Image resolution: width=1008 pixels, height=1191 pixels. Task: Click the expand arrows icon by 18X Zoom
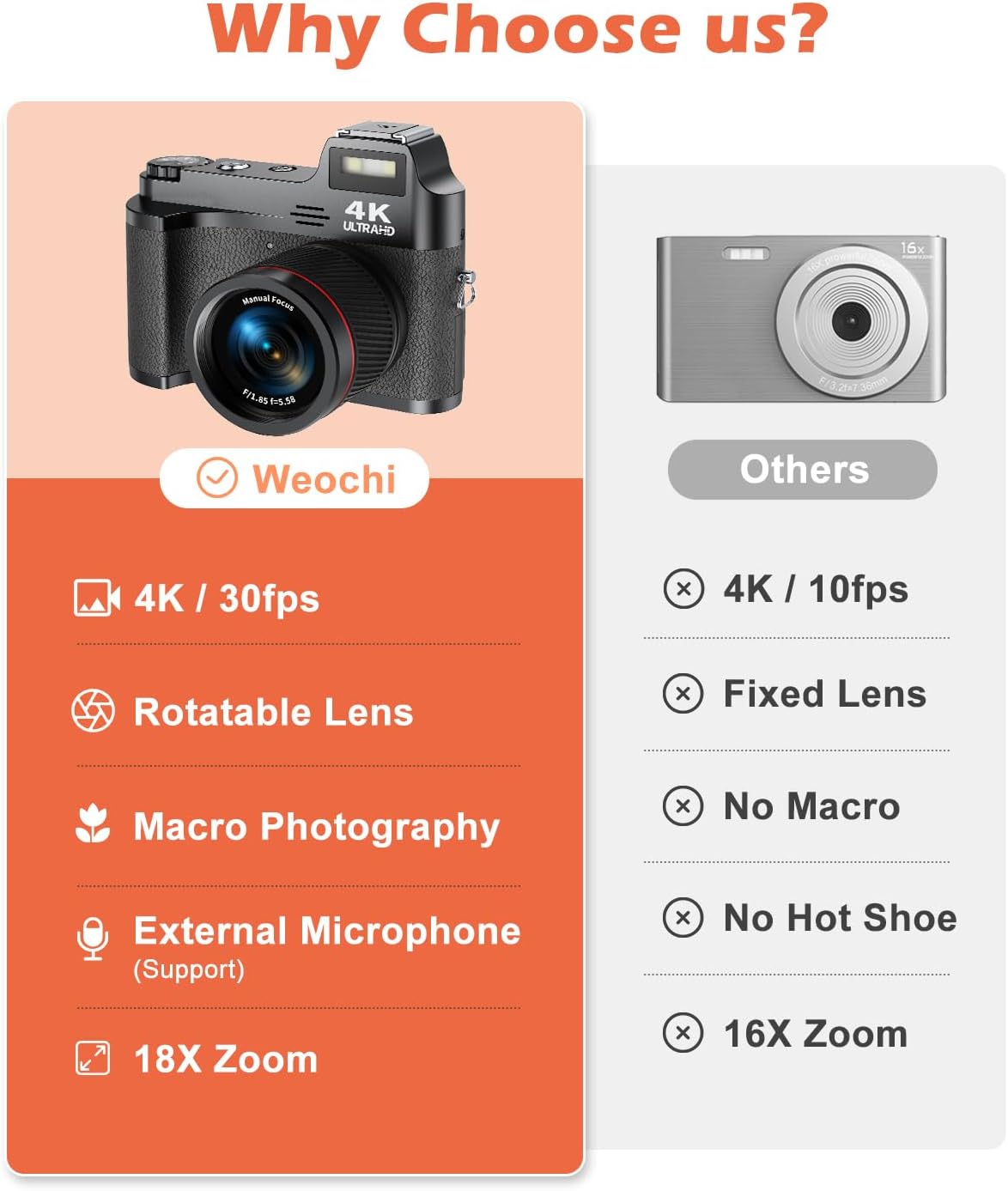pos(93,1058)
